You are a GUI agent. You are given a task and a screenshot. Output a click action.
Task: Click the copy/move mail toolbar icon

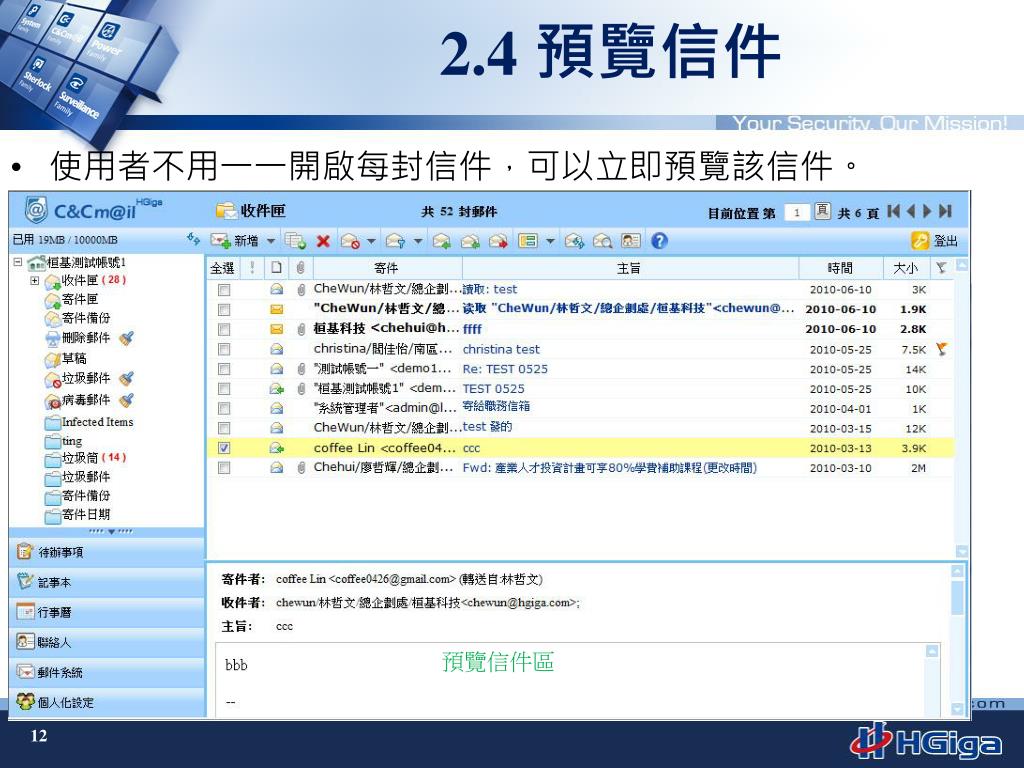pyautogui.click(x=295, y=241)
